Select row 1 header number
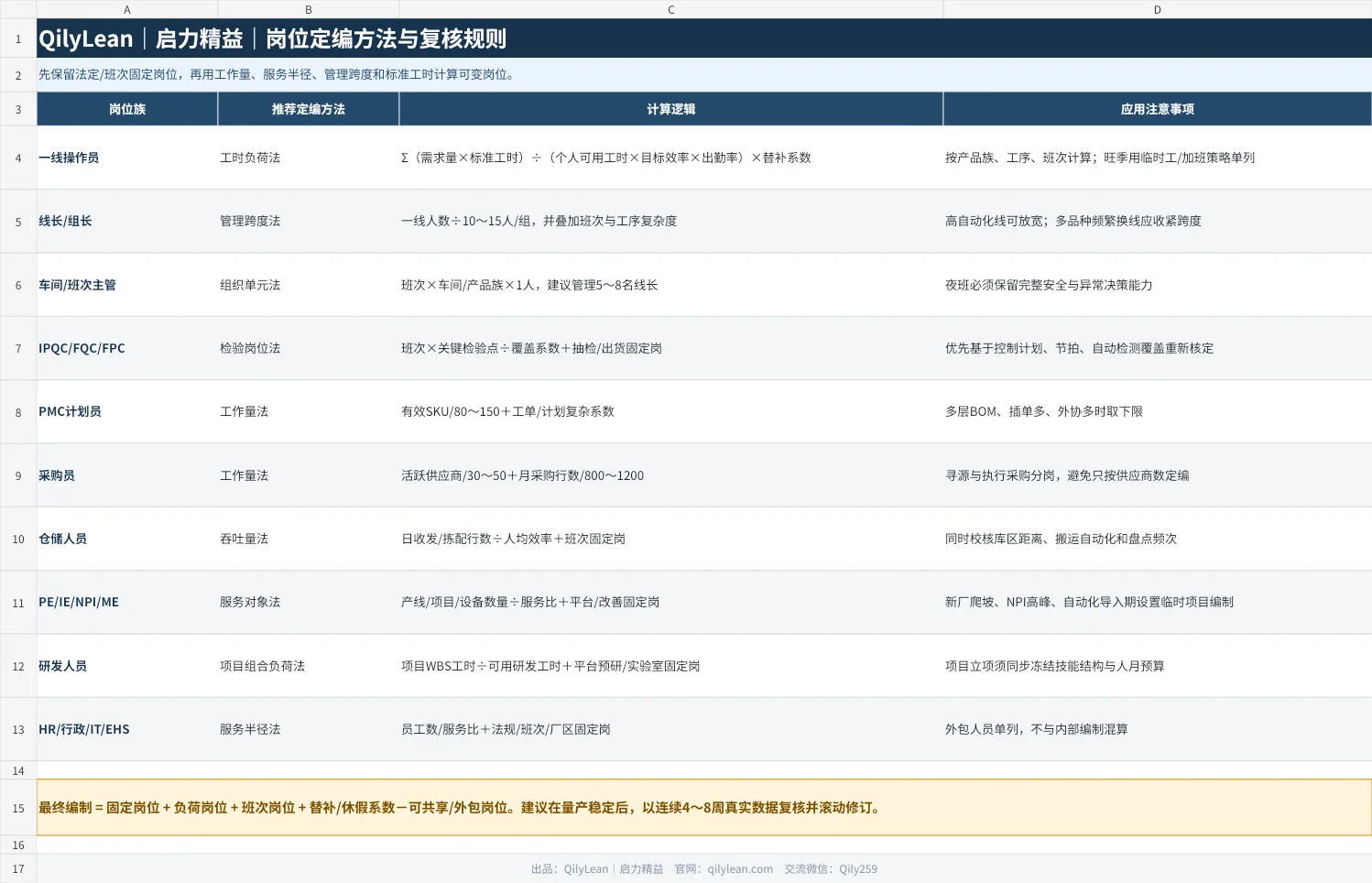The width and height of the screenshot is (1372, 883). (x=18, y=39)
